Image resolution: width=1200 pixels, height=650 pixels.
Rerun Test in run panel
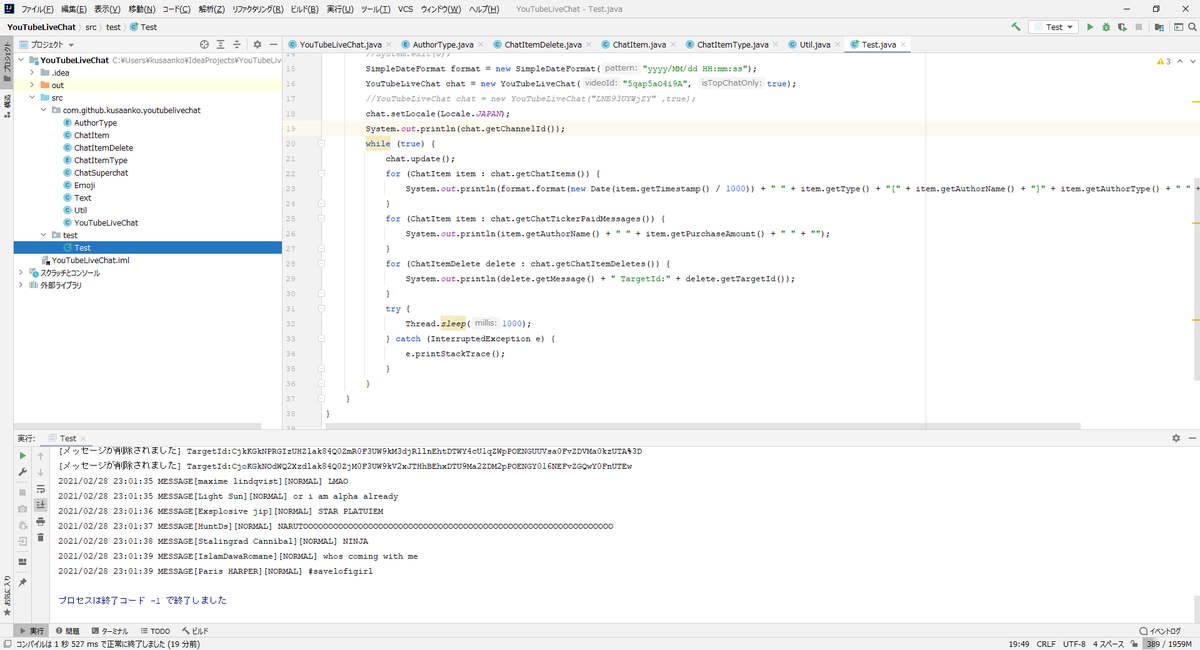[22, 455]
